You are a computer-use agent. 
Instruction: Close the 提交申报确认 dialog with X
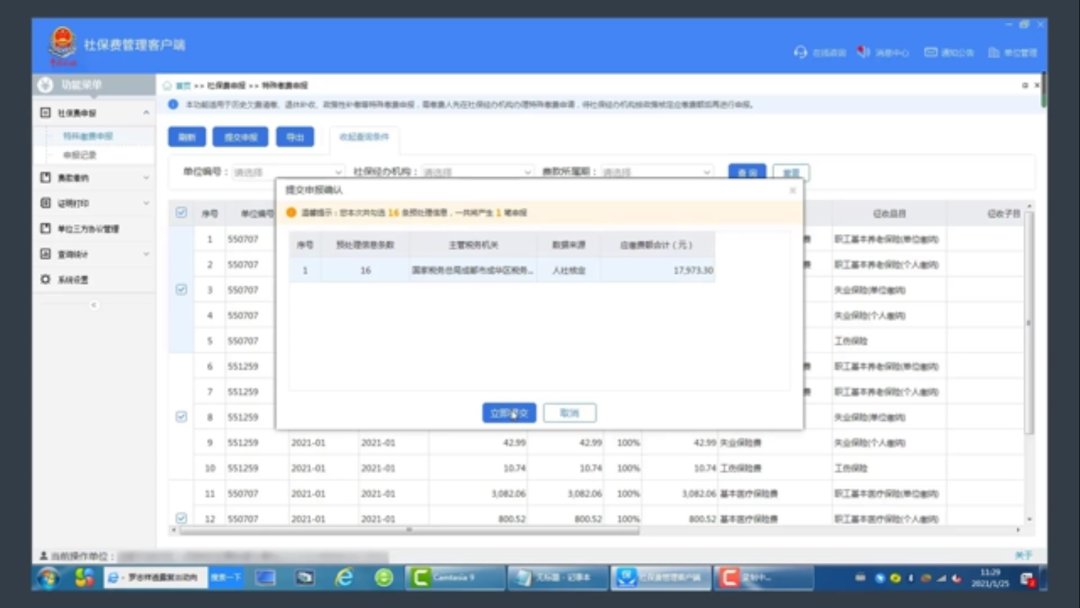pyautogui.click(x=792, y=190)
